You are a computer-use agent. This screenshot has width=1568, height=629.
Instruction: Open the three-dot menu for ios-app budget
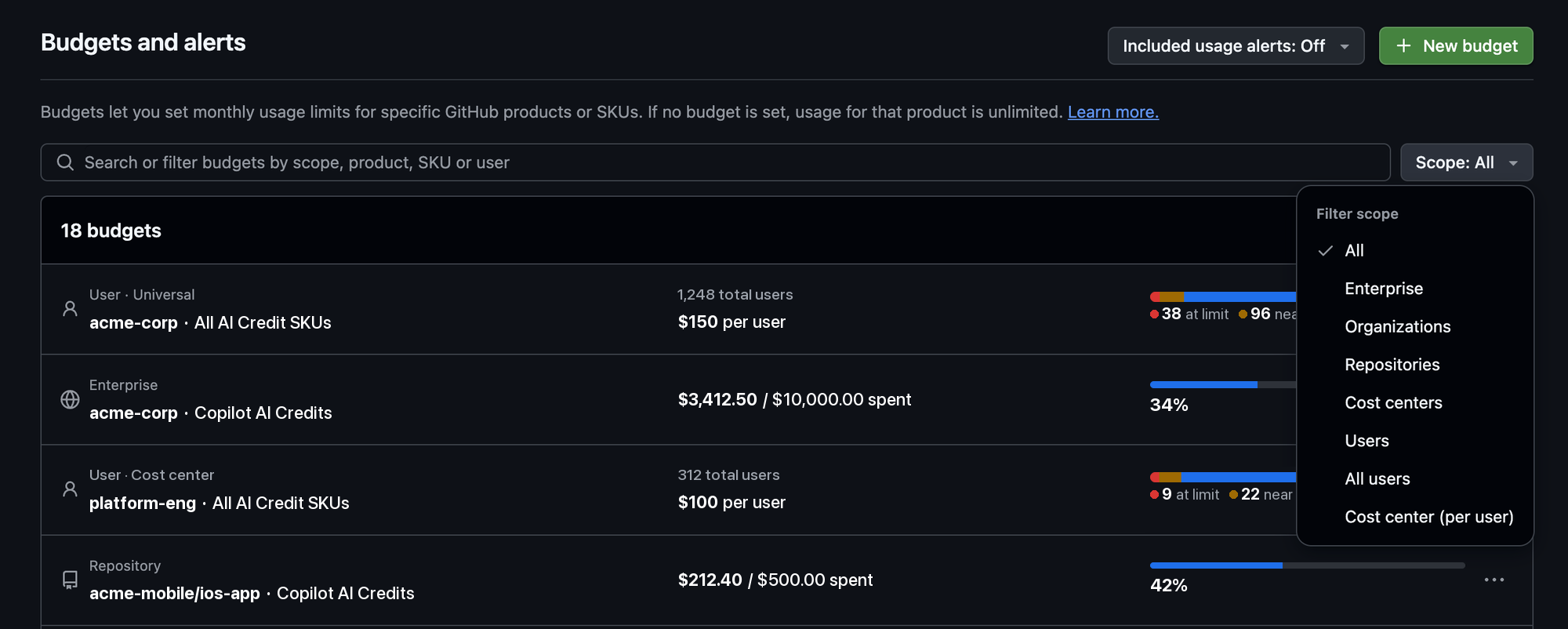pyautogui.click(x=1494, y=580)
